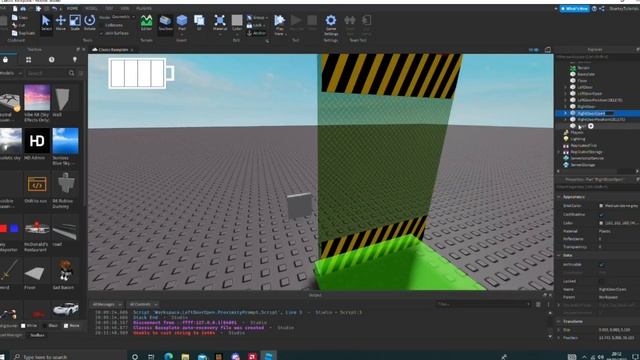The height and width of the screenshot is (360, 640).
Task: Open the Mode Geometric dropdown
Action: 123,17
